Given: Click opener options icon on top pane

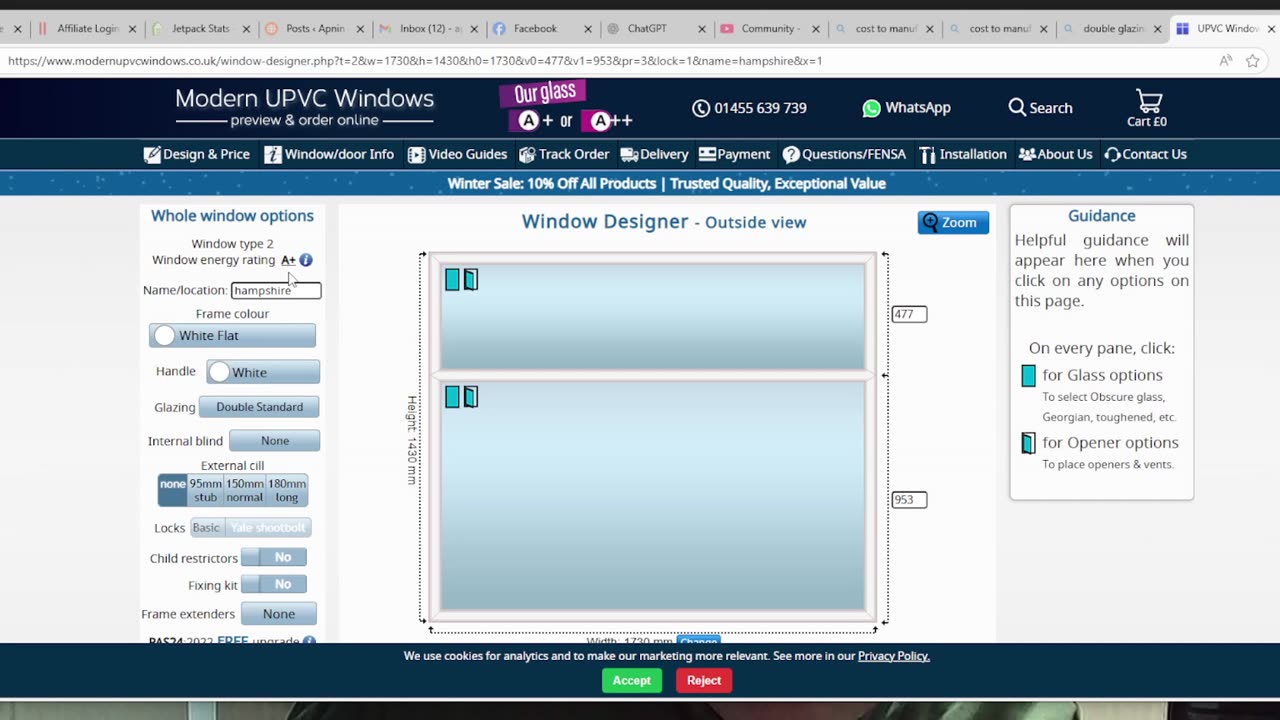Looking at the screenshot, I should click(x=471, y=280).
